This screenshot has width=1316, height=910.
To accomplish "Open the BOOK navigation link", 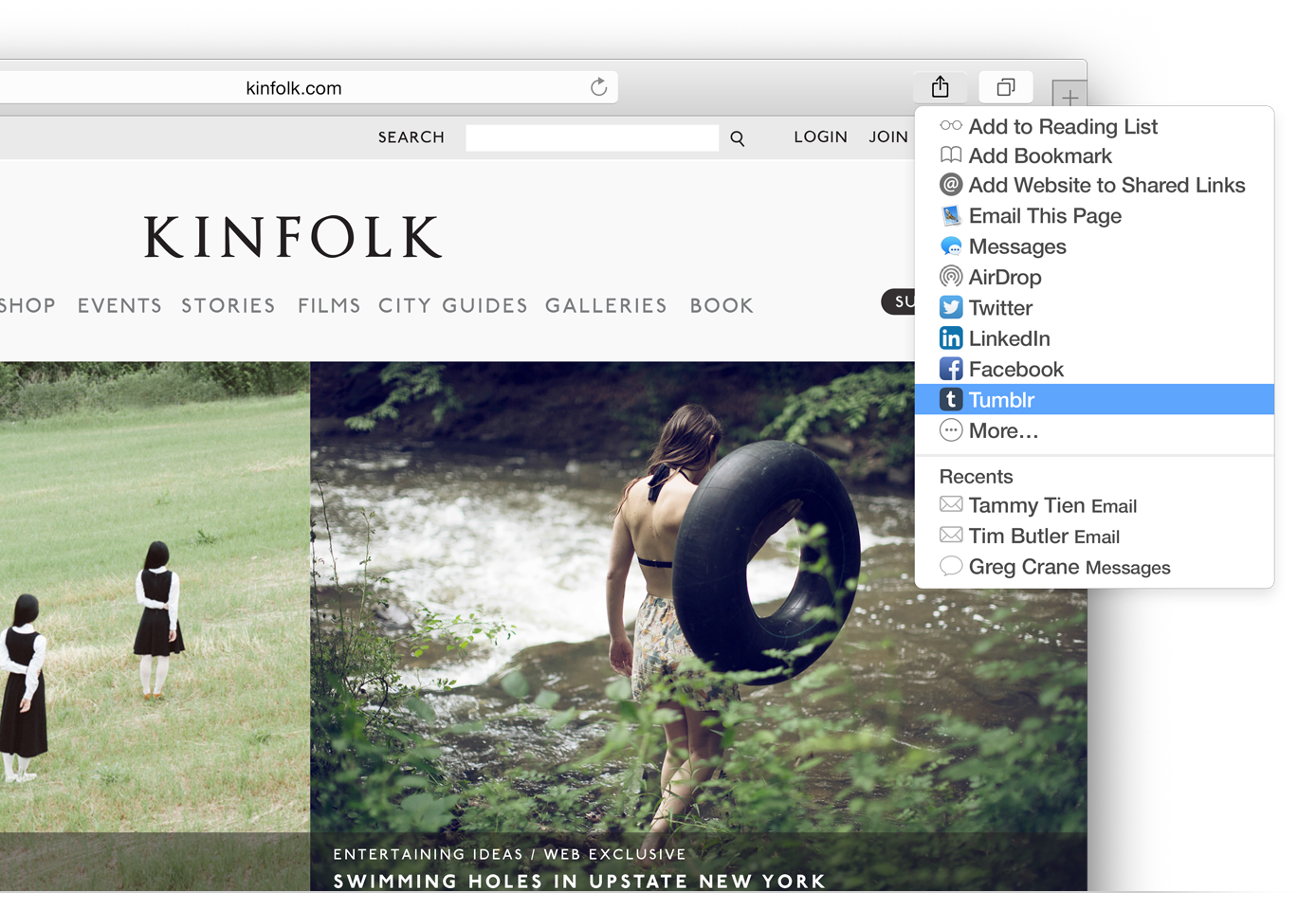I will pyautogui.click(x=722, y=305).
